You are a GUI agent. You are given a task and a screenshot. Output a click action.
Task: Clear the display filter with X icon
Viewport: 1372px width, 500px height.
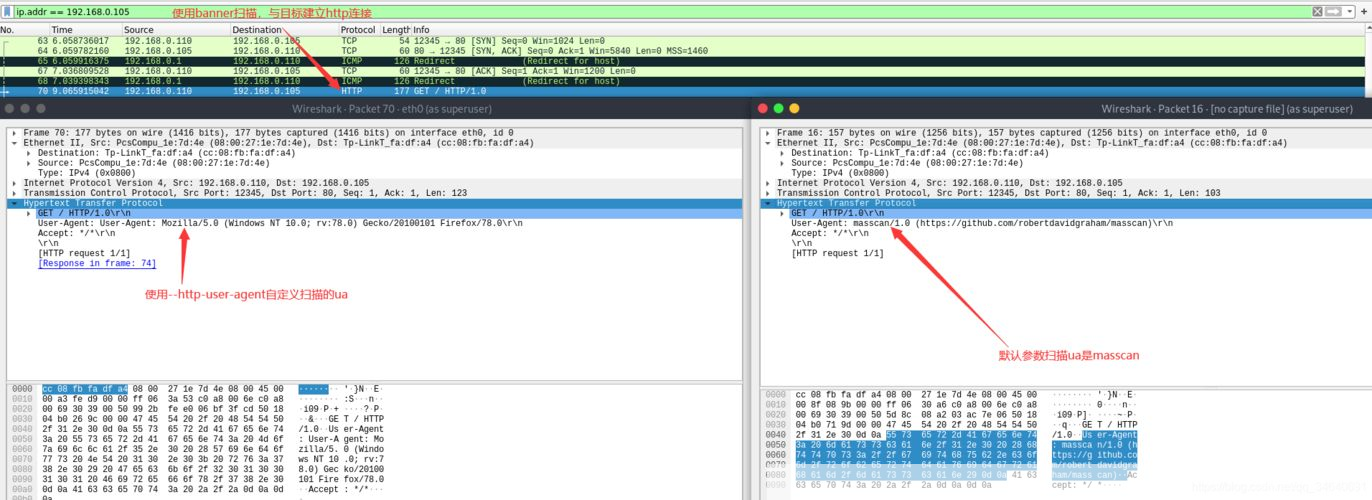point(1316,11)
